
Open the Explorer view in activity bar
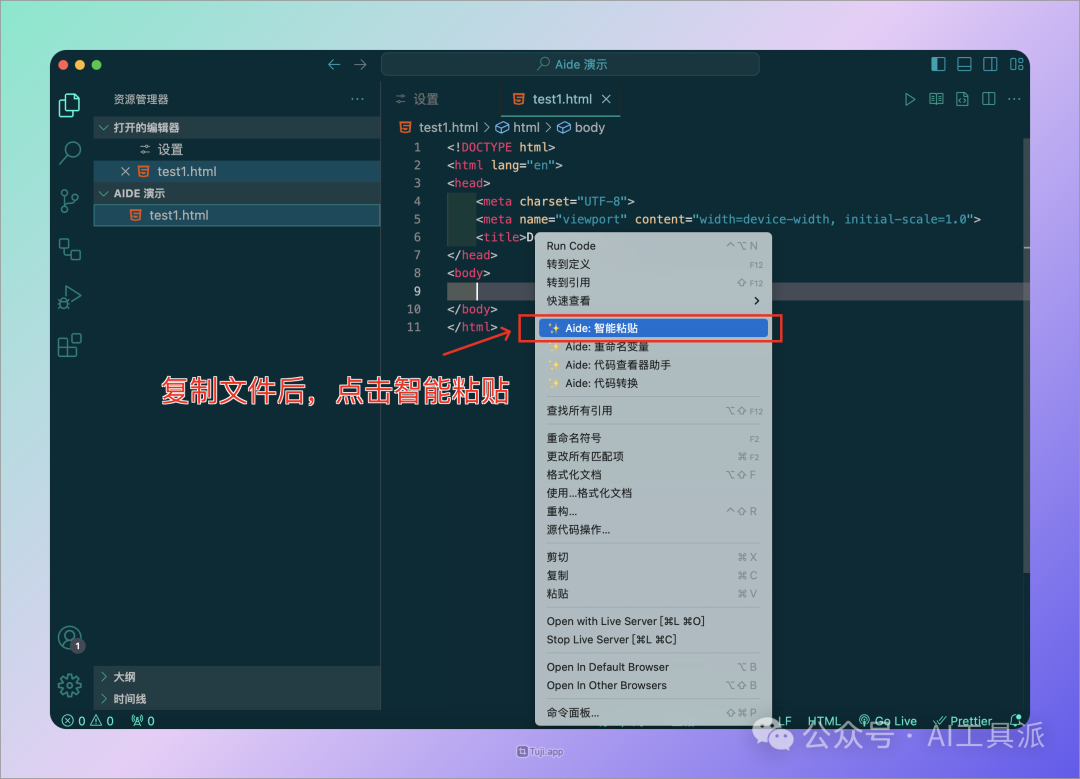coord(70,105)
